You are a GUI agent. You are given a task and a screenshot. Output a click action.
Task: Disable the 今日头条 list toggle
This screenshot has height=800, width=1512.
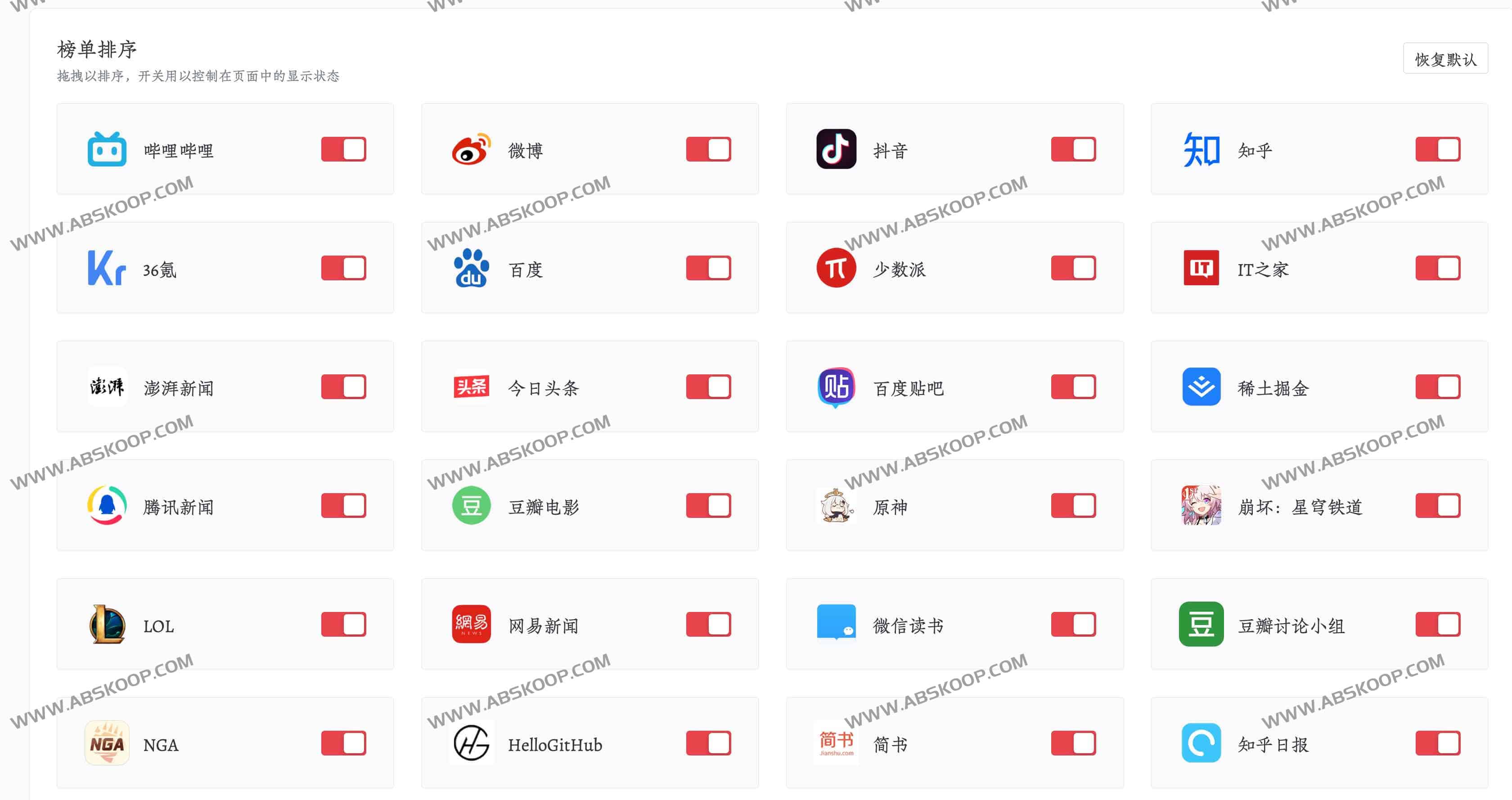[708, 387]
